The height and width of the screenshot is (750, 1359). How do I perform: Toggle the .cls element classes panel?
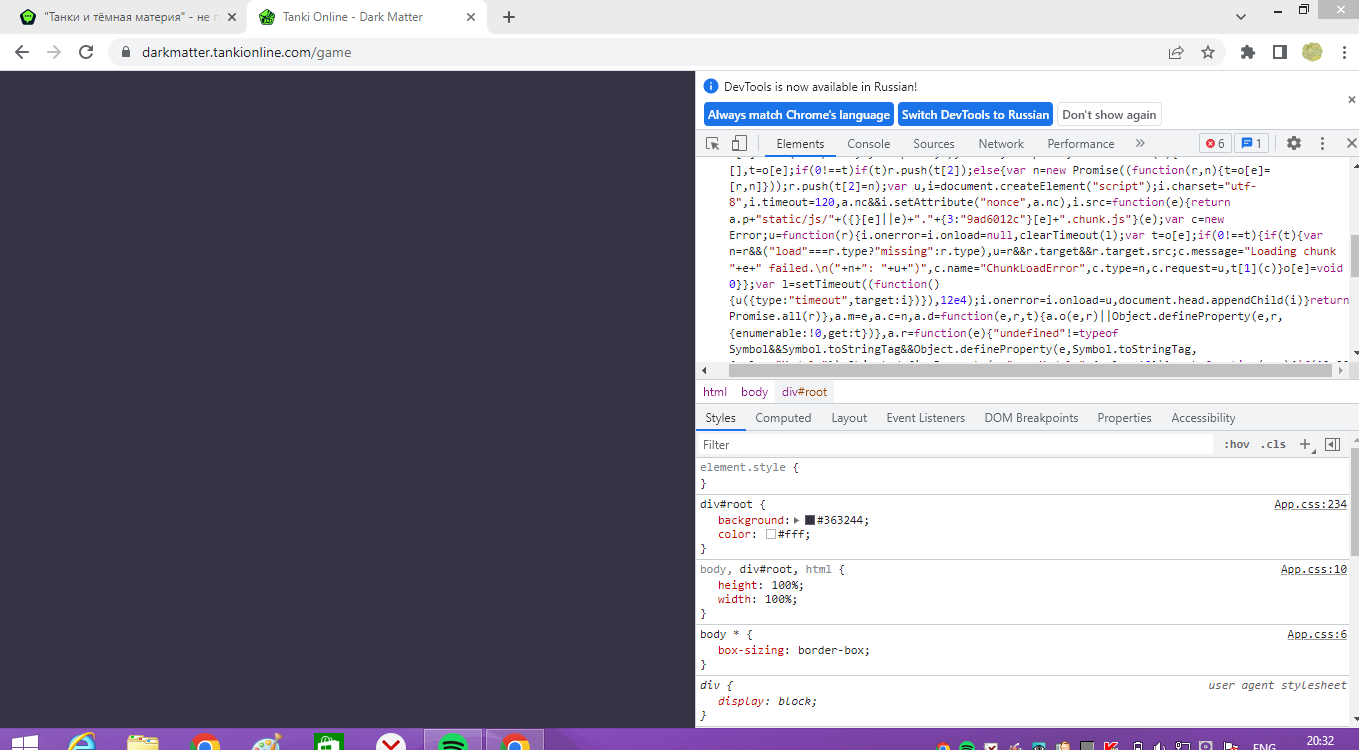click(x=1273, y=444)
